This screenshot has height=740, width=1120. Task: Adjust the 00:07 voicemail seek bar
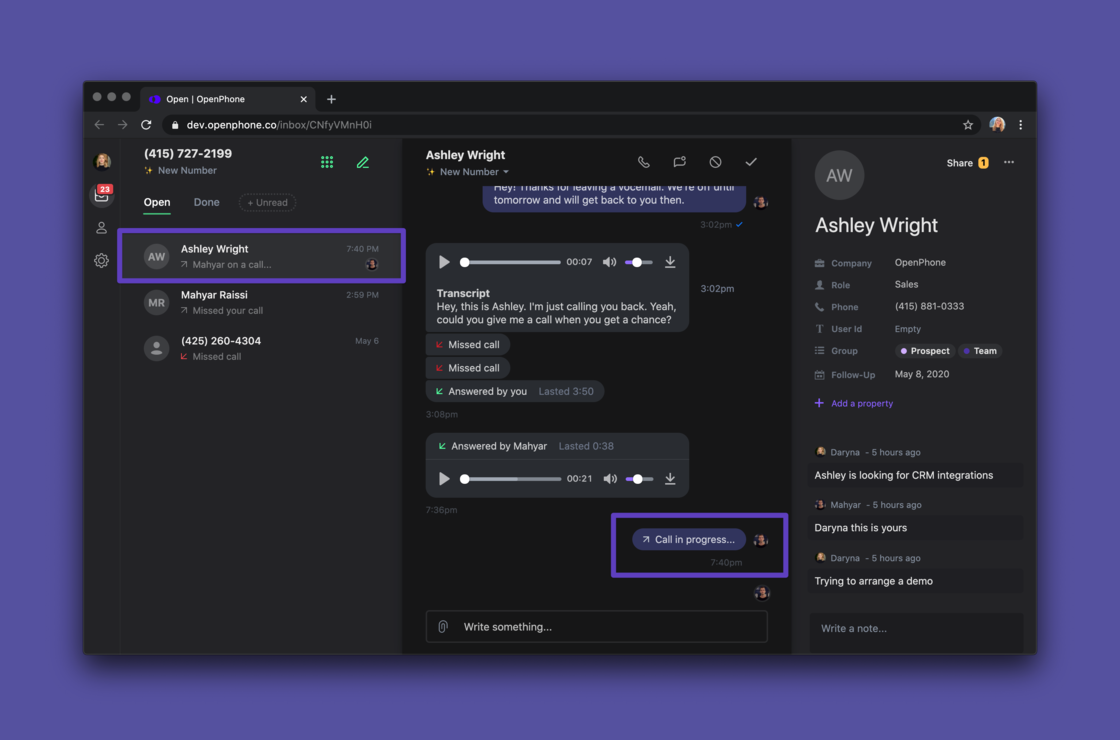tap(512, 262)
